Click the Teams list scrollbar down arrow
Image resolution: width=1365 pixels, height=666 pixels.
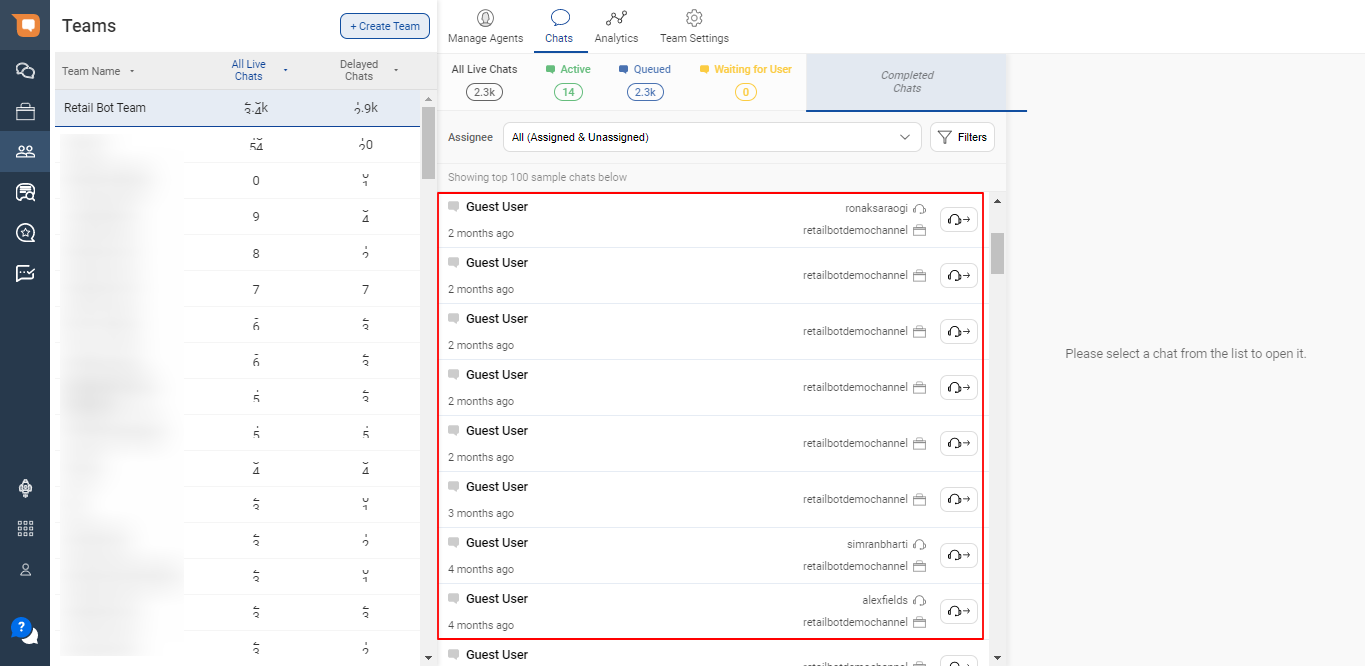pos(429,657)
